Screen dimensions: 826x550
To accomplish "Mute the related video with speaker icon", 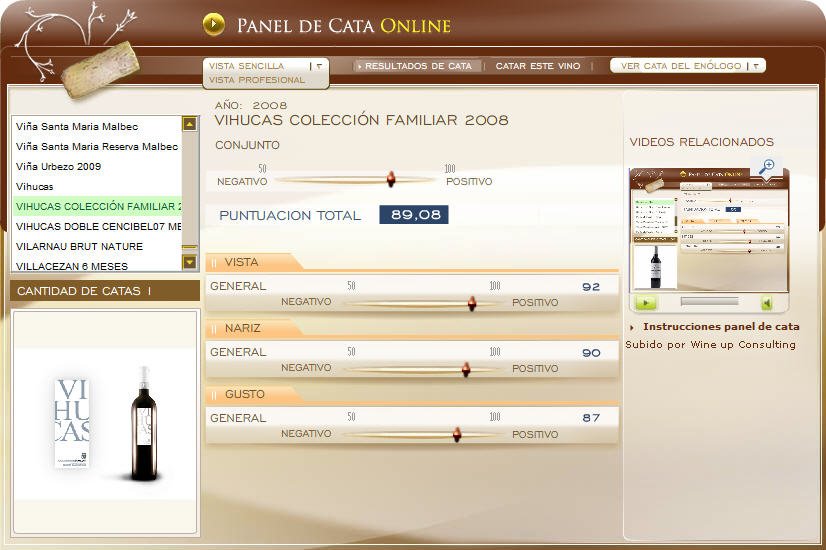I will 767,302.
